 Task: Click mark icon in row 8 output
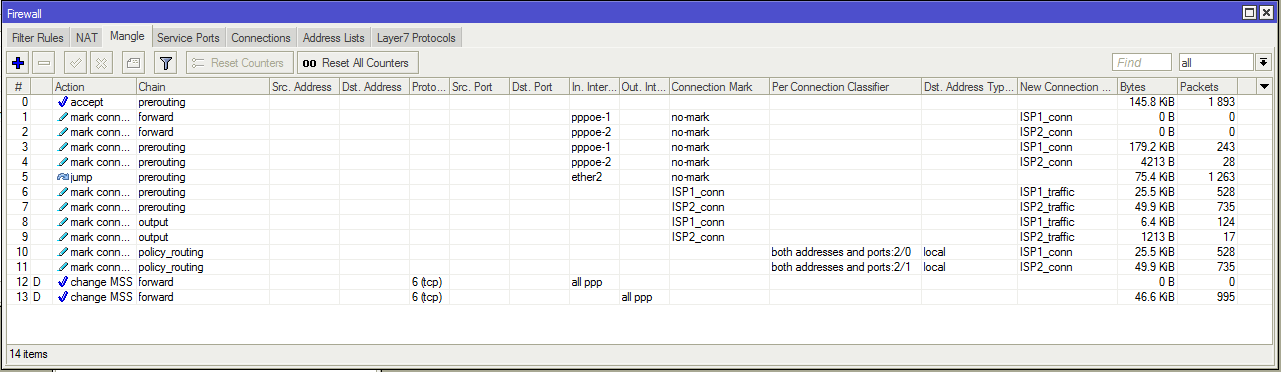pos(63,222)
